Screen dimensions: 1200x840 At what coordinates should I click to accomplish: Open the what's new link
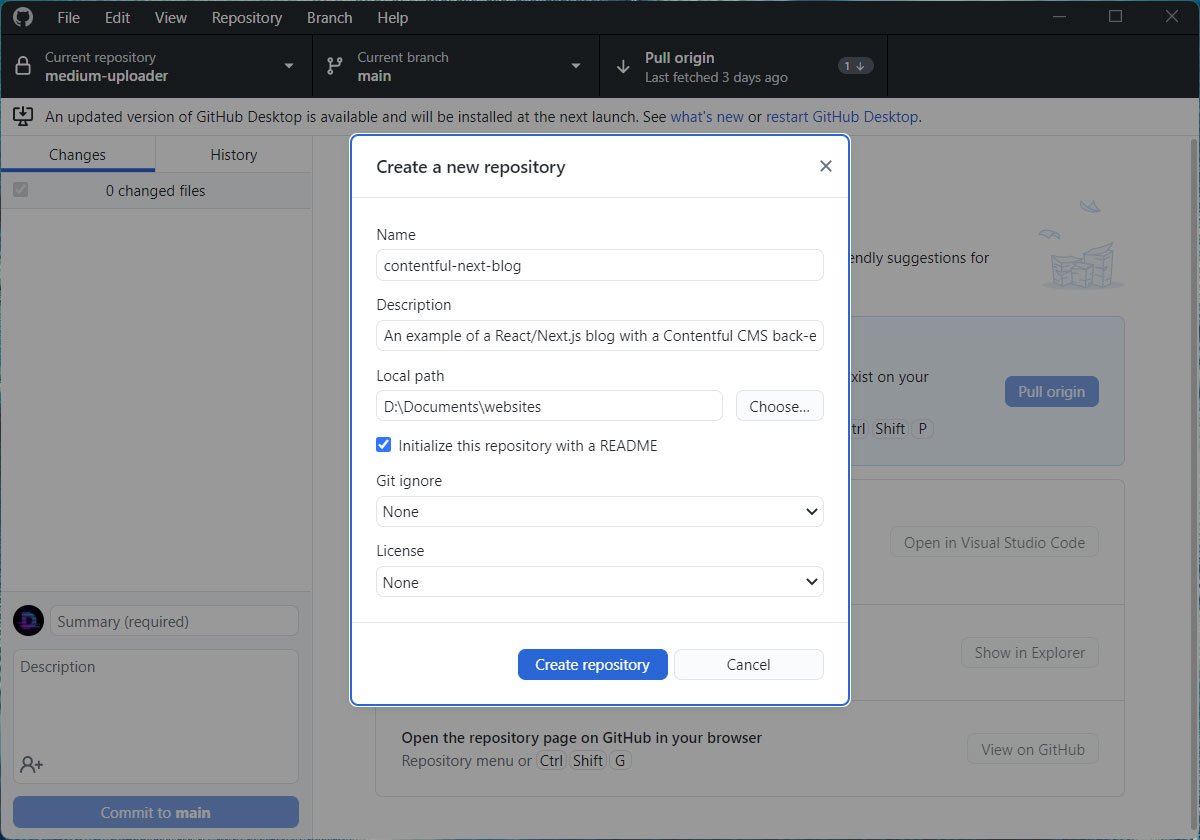pos(707,116)
